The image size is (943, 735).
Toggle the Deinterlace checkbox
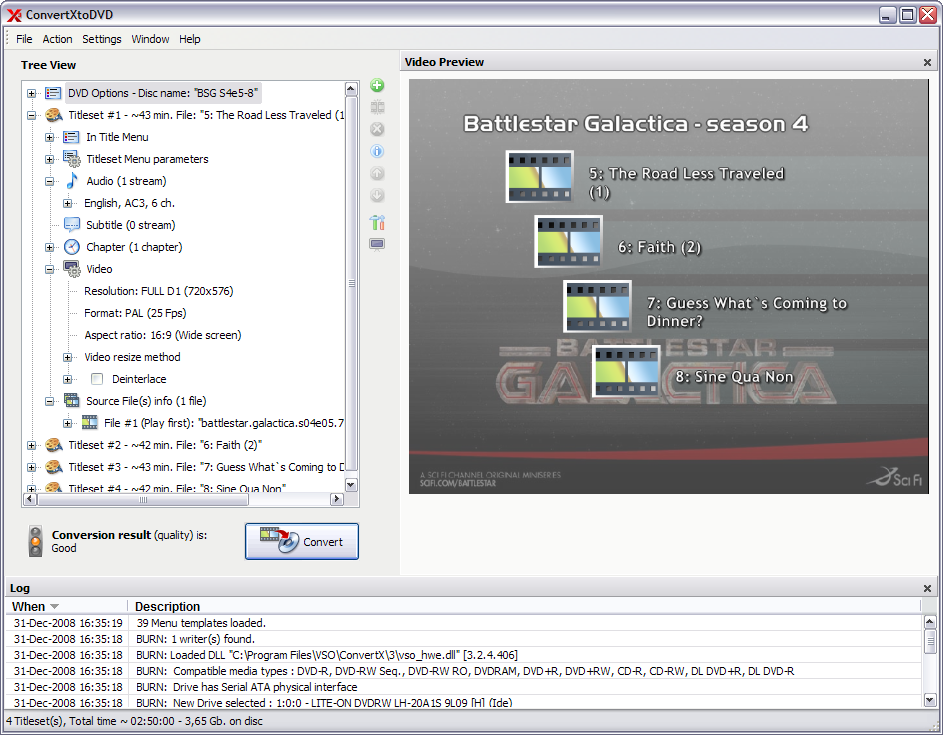96,379
